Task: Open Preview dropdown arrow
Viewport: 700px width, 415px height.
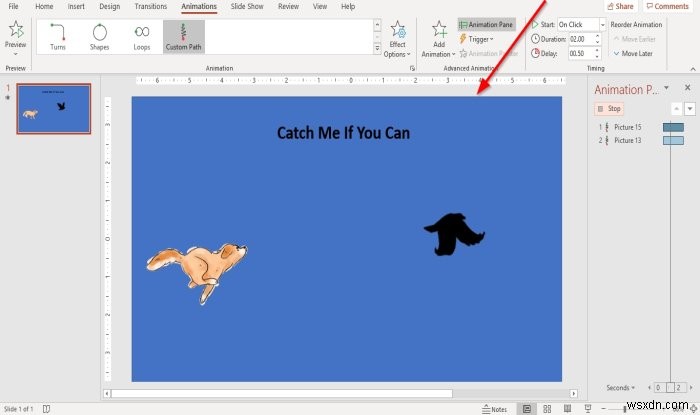Action: click(x=16, y=54)
